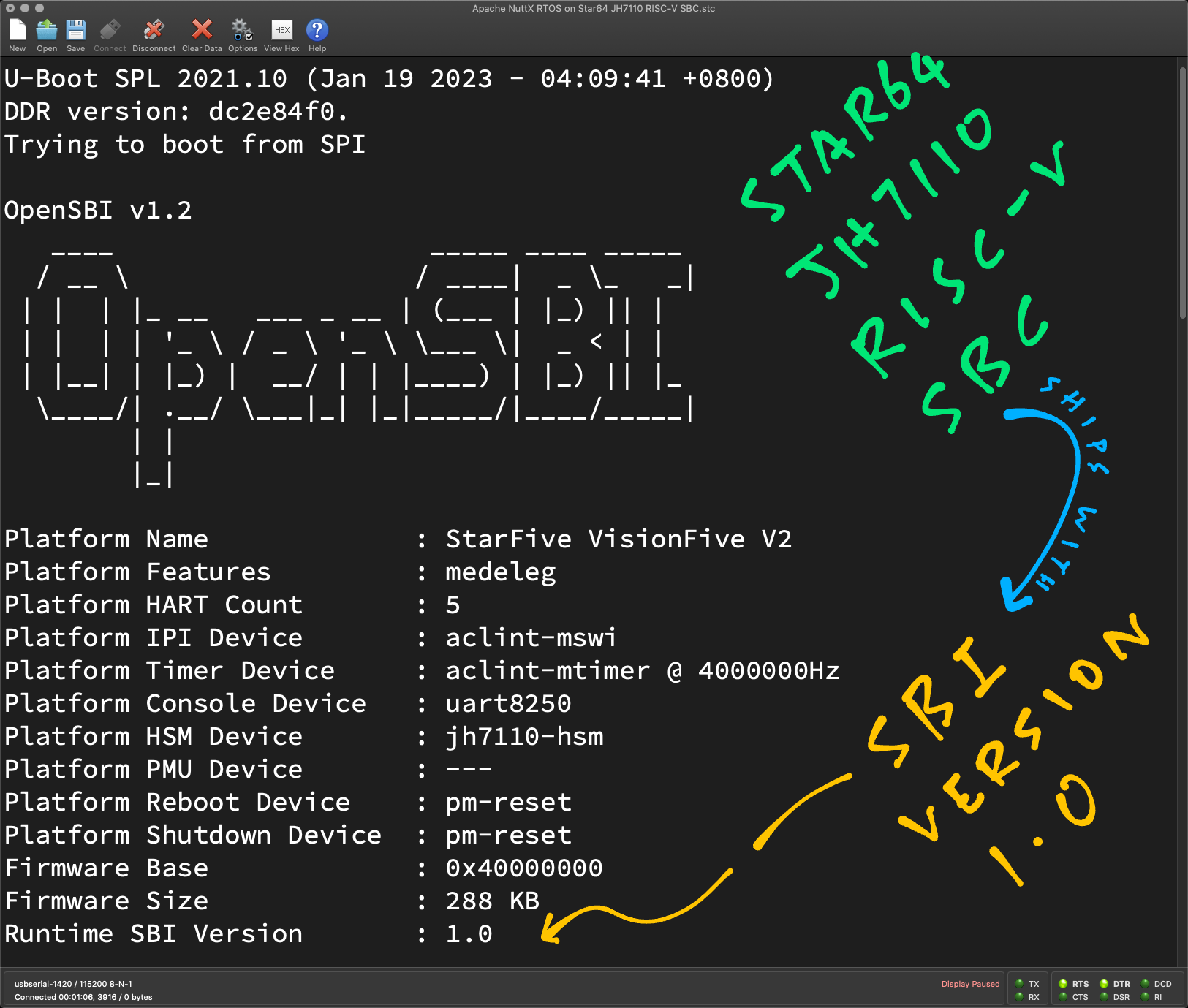Disconnect from the serial port
Image resolution: width=1188 pixels, height=1008 pixels.
click(154, 35)
